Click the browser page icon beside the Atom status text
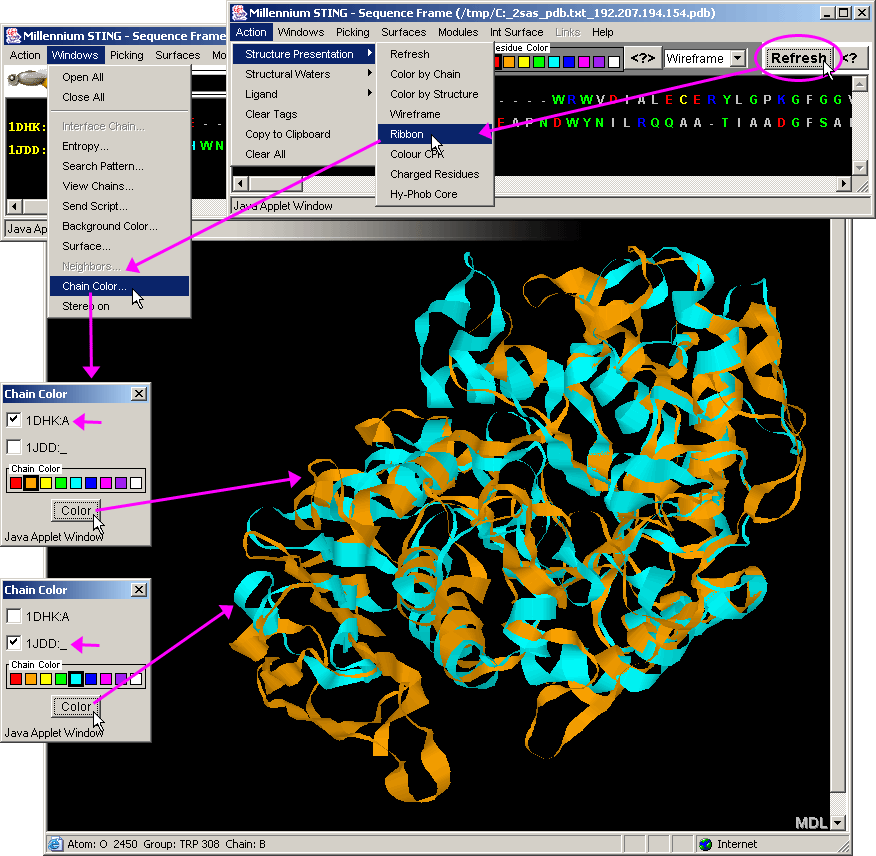Screen dimensions: 876x856 pos(55,844)
